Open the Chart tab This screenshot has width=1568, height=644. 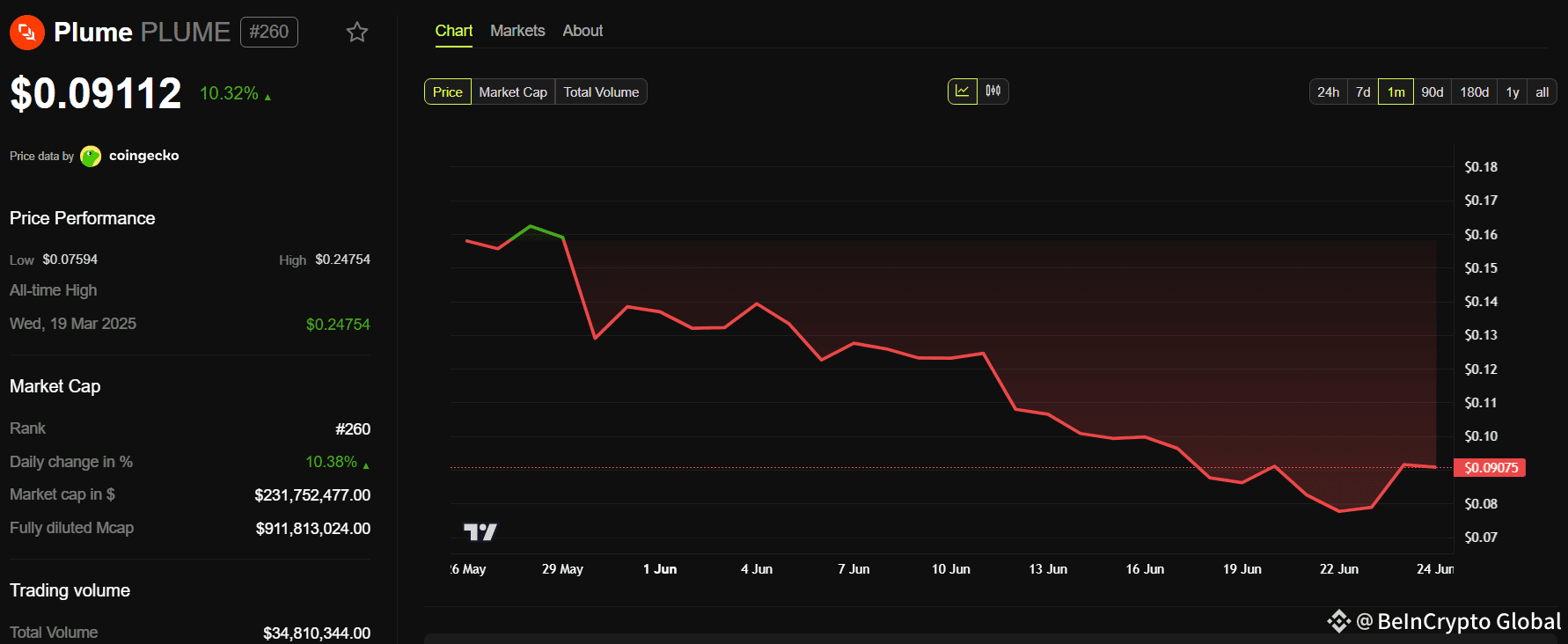pyautogui.click(x=454, y=31)
